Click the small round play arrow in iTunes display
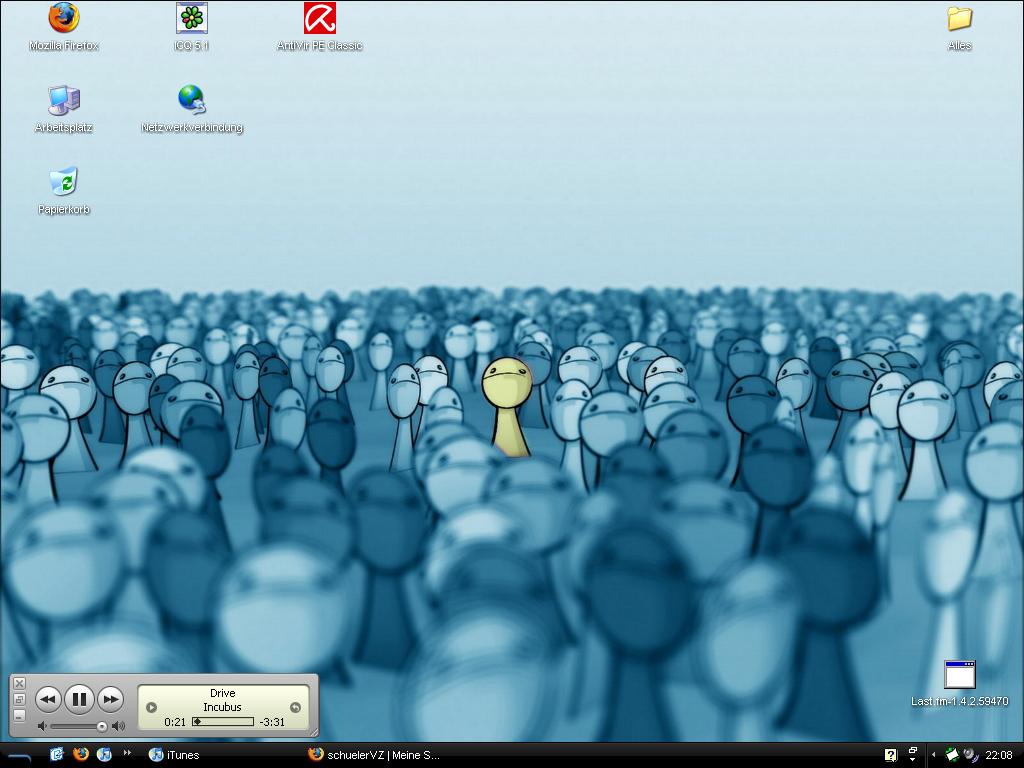Viewport: 1024px width, 768px height. point(152,707)
